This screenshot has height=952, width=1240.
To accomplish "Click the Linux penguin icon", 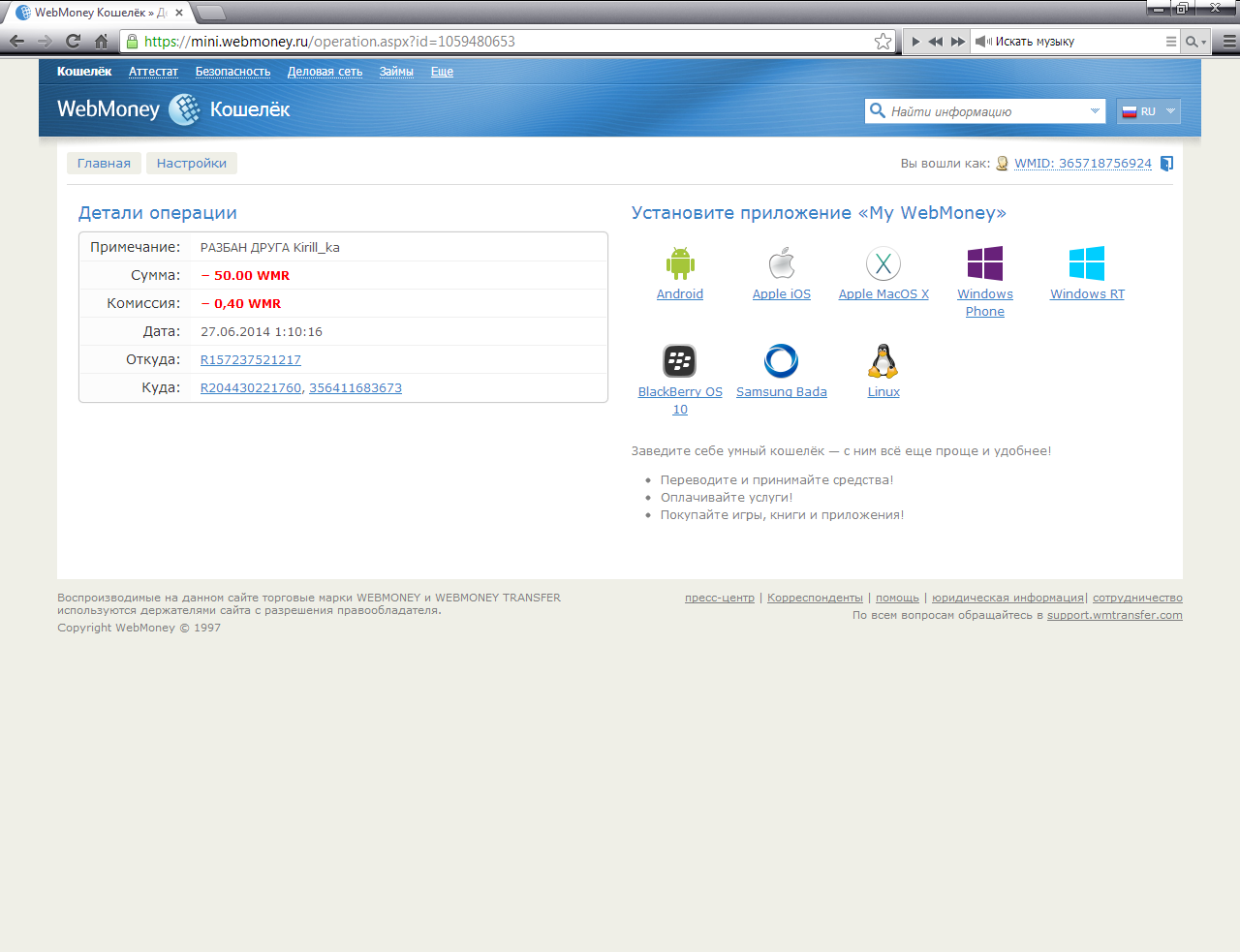I will coord(883,361).
